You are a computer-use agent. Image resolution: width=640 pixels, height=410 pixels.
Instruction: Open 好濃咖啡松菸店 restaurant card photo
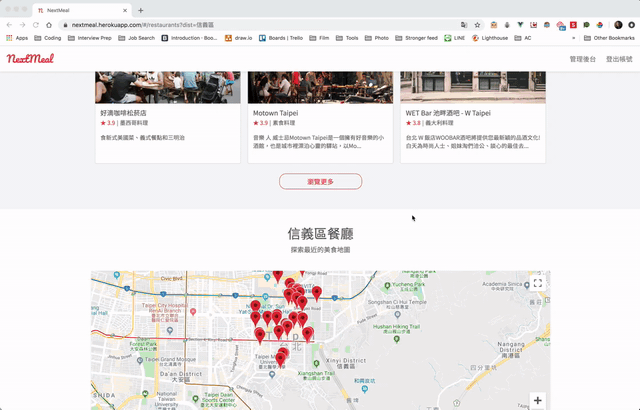click(x=168, y=87)
